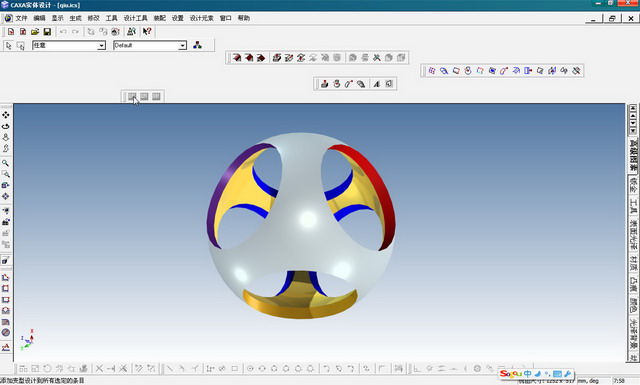Image resolution: width=640 pixels, height=385 pixels.
Task: Select the orbit rotate view tool
Action: coord(6,126)
